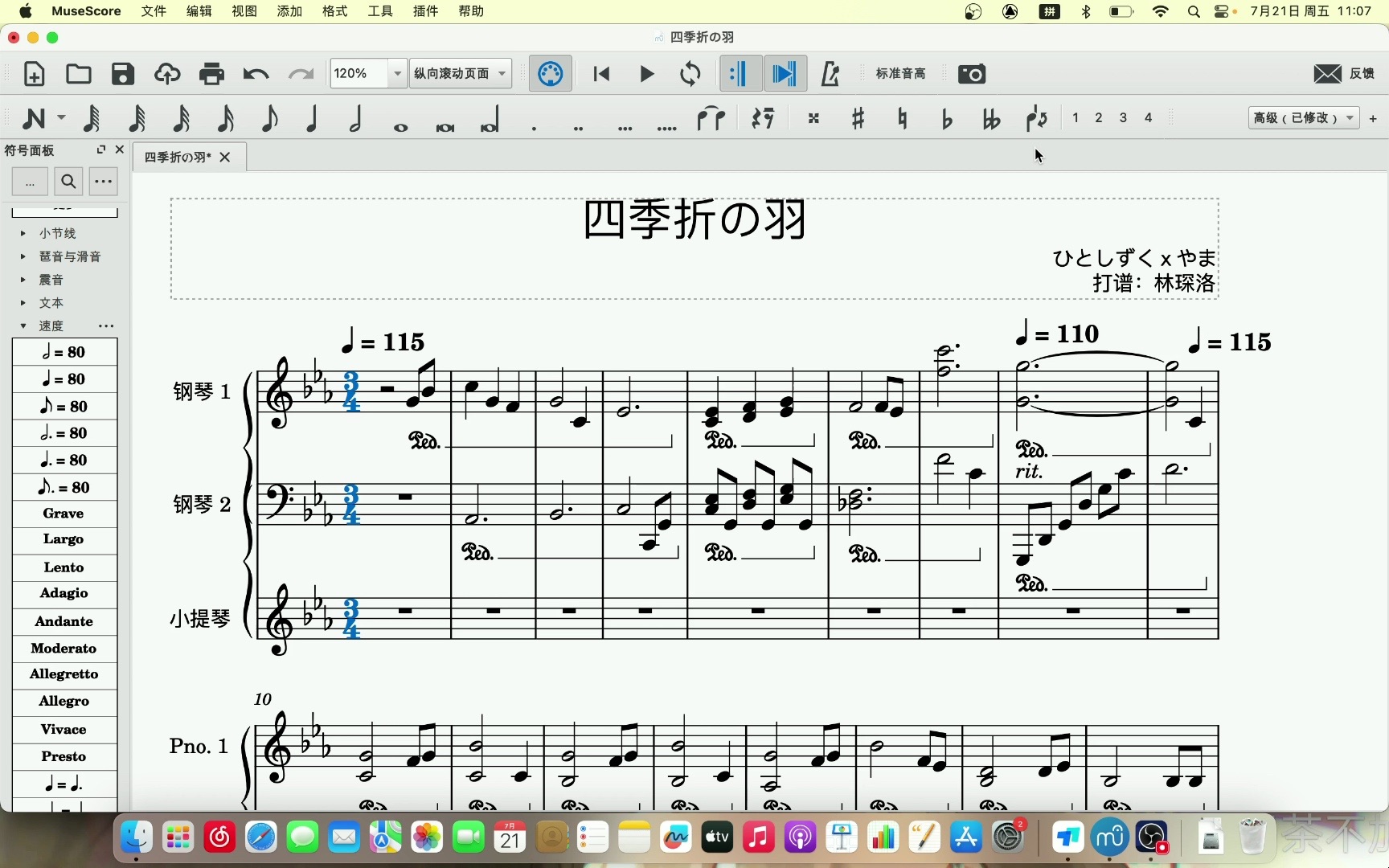Open the zoom level 120% dropdown
1389x868 pixels.
coord(397,74)
